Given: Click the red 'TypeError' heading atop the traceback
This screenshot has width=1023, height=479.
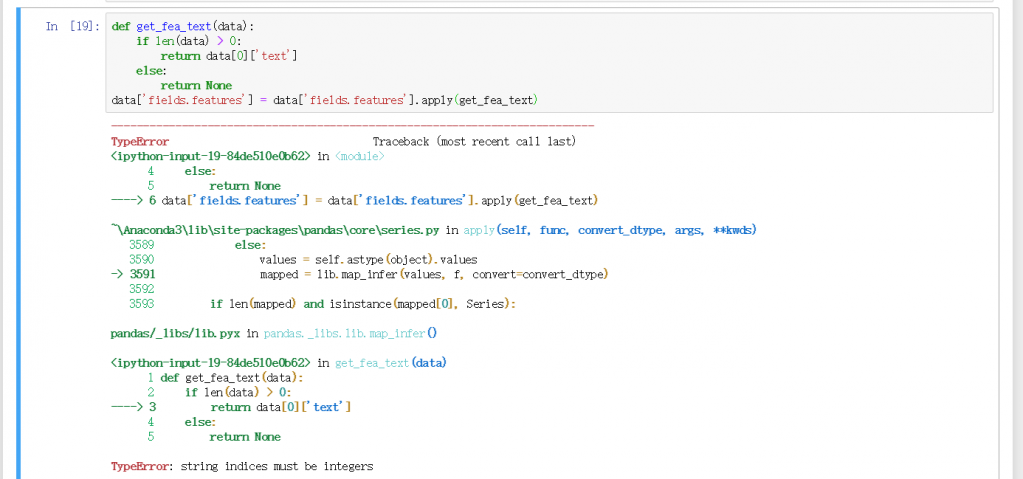Looking at the screenshot, I should pyautogui.click(x=139, y=142).
